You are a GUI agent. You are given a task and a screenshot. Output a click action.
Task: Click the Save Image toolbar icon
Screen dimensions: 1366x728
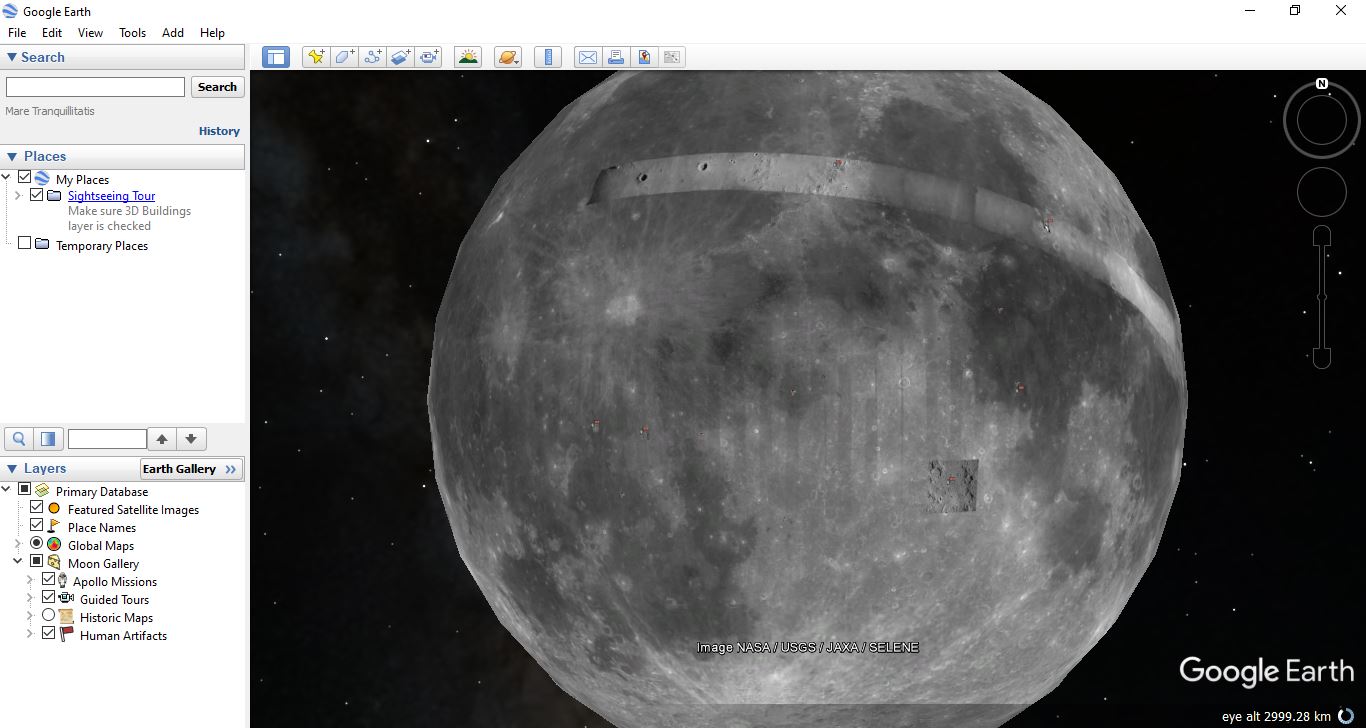(672, 57)
